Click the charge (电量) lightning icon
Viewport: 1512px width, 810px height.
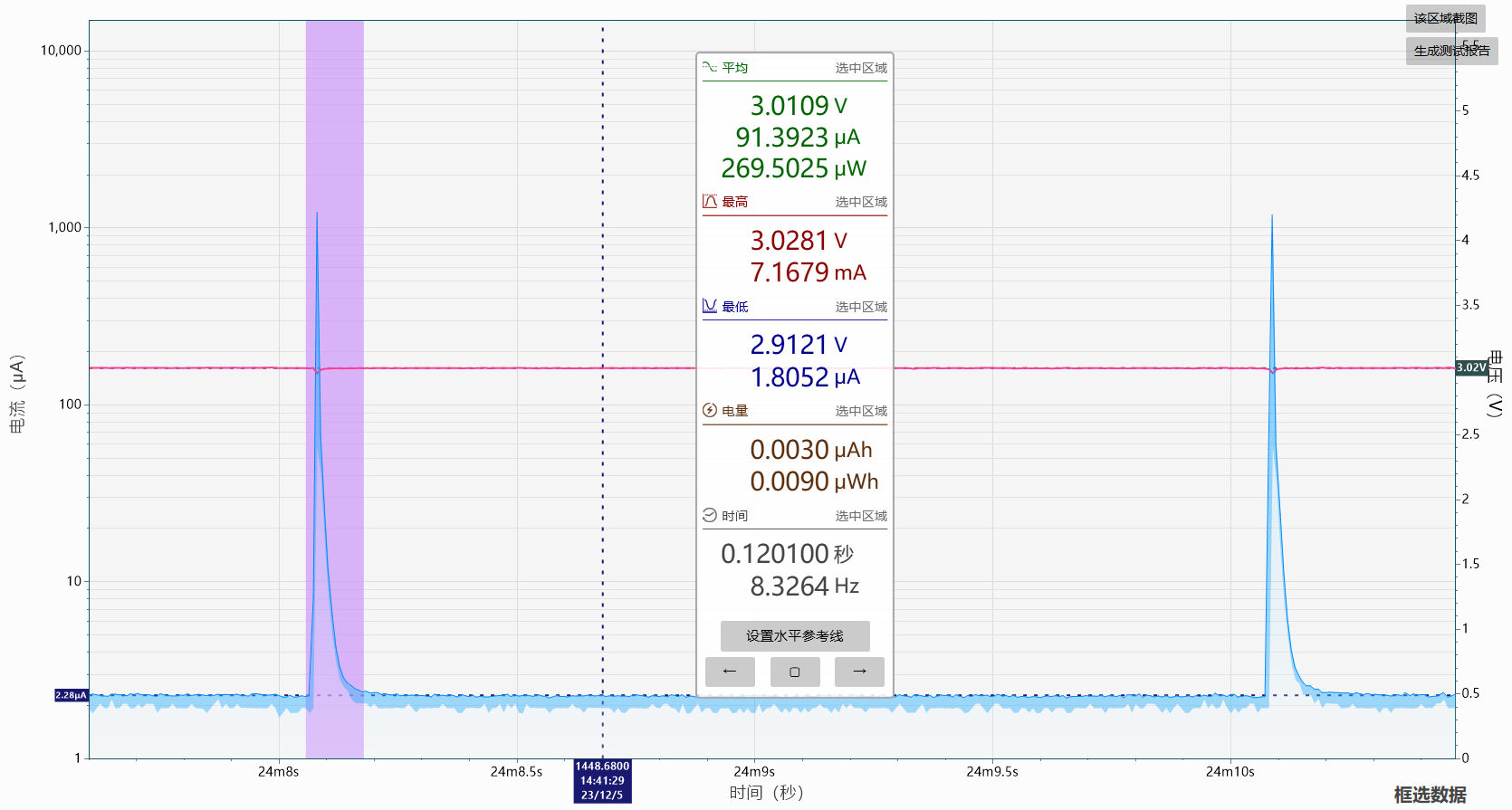tap(710, 410)
